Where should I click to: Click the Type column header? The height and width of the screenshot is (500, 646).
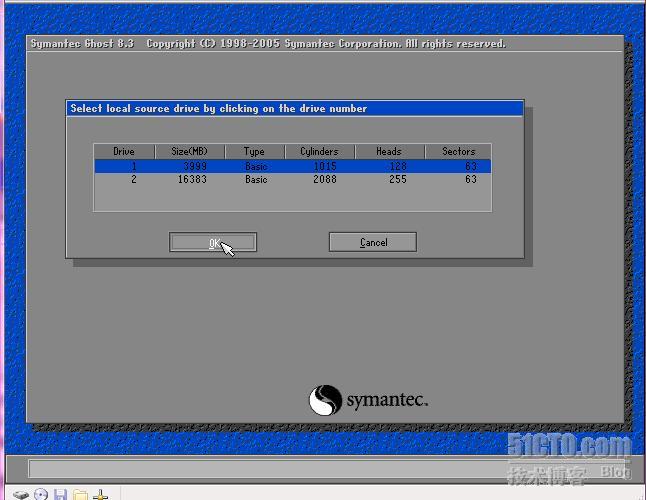tap(254, 152)
